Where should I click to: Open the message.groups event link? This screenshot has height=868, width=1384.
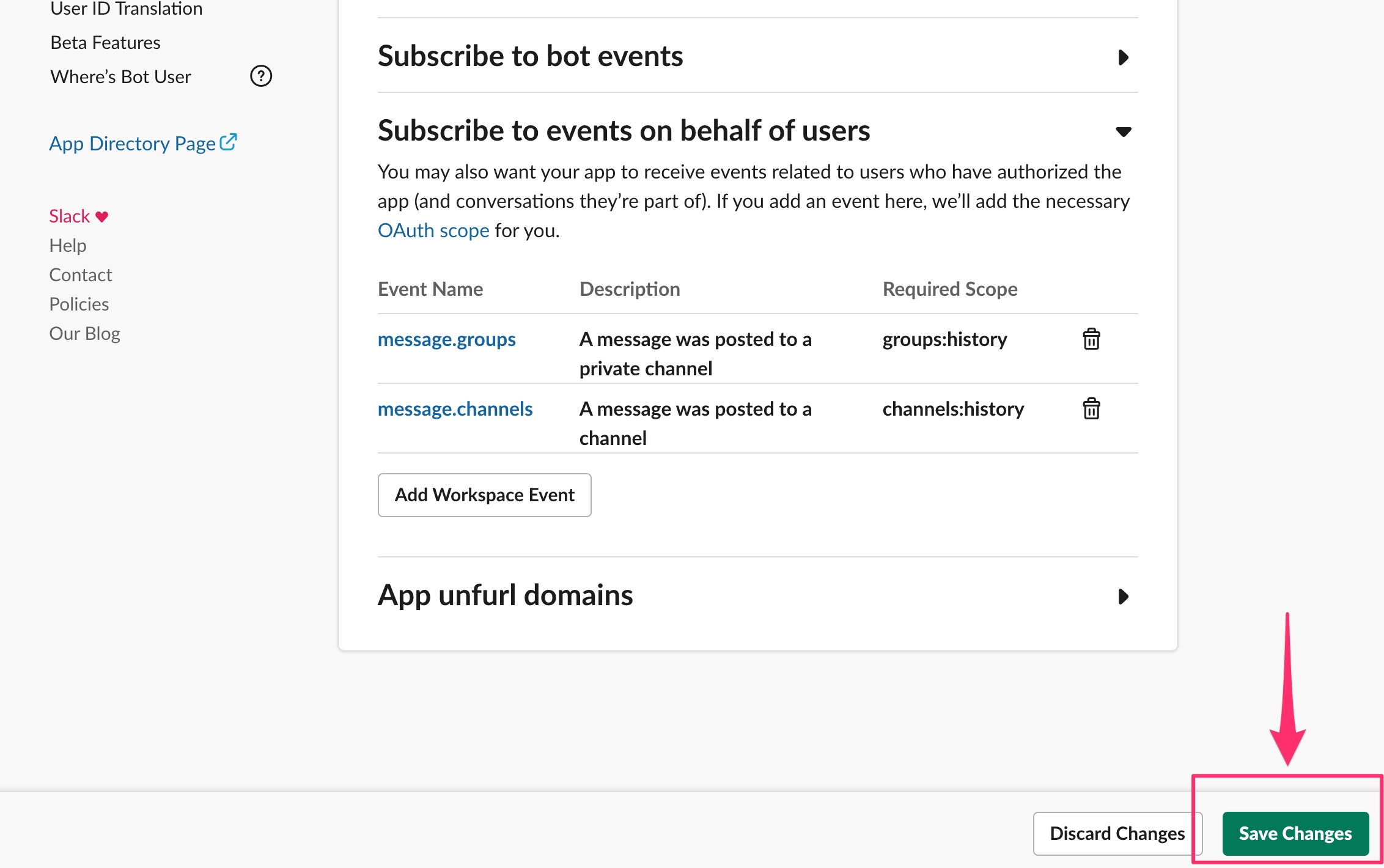(x=446, y=339)
